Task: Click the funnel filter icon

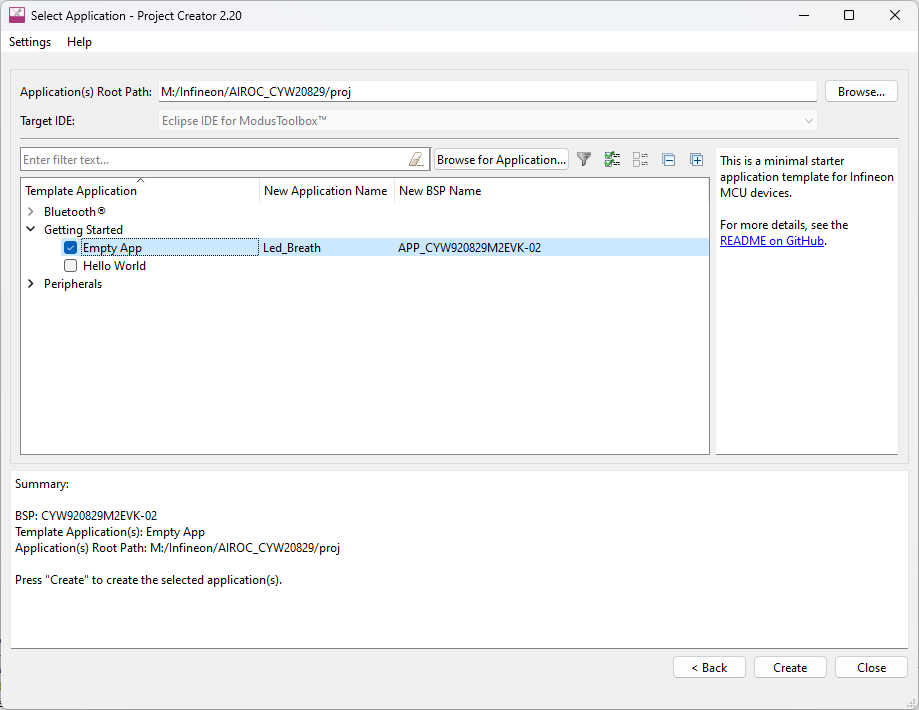Action: pyautogui.click(x=584, y=159)
